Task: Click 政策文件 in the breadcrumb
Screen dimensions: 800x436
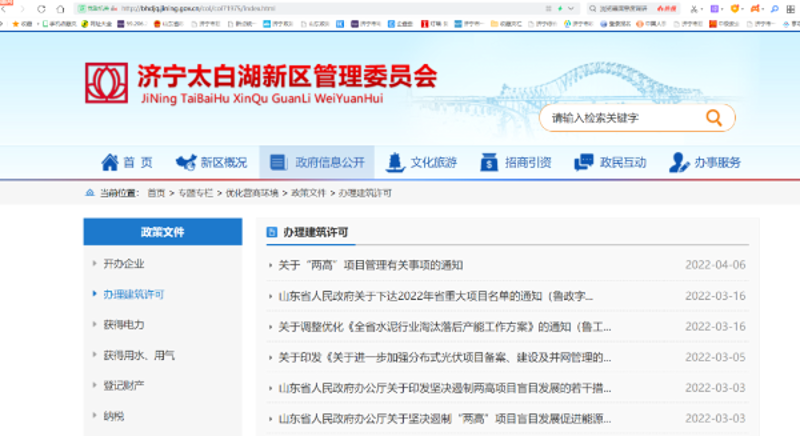Action: click(308, 193)
